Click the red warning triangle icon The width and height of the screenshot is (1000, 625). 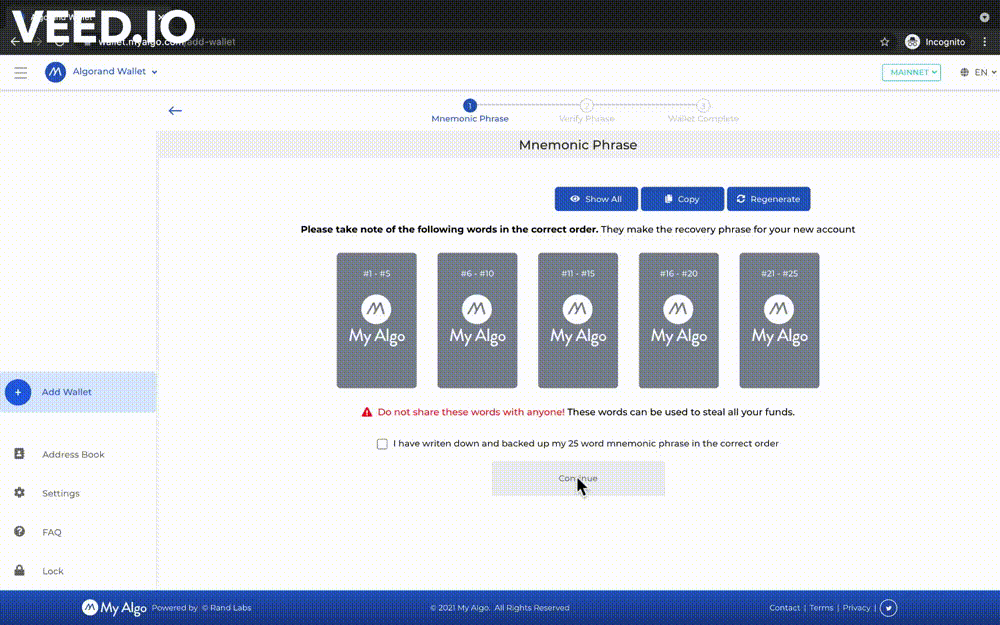(x=367, y=413)
